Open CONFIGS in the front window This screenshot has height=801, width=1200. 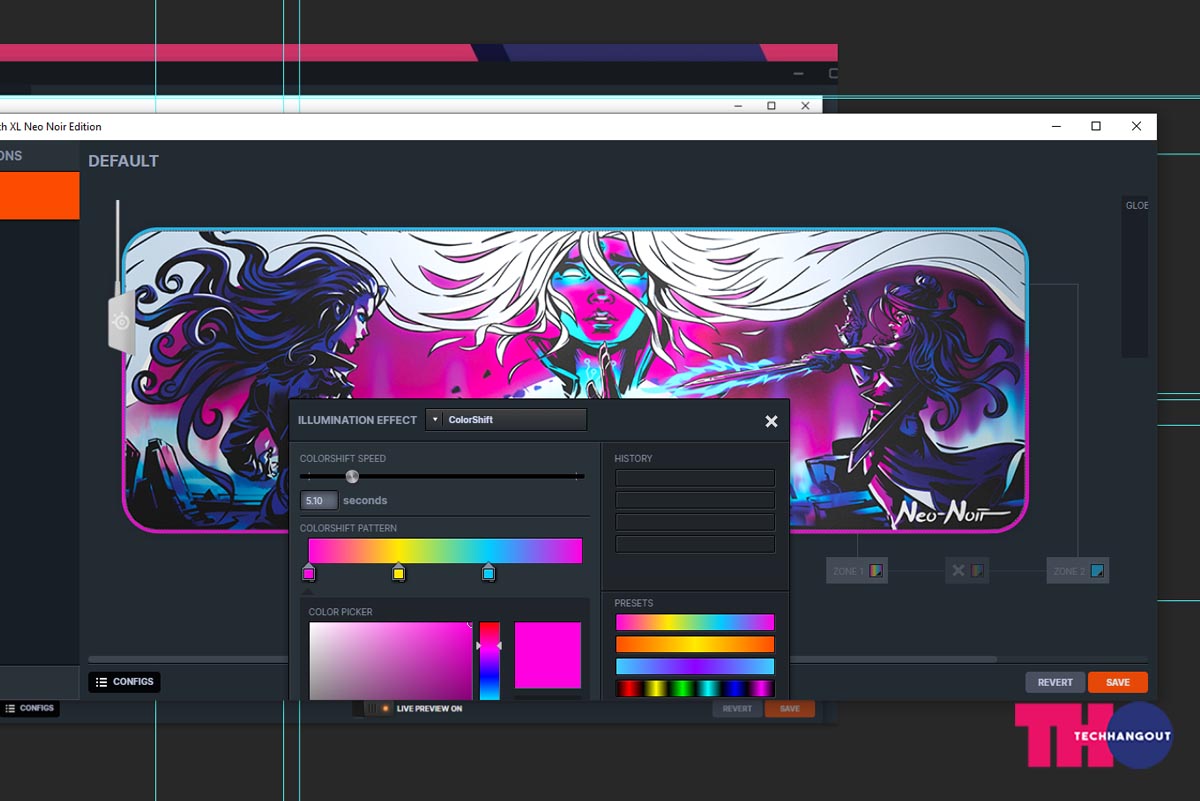pyautogui.click(x=125, y=682)
